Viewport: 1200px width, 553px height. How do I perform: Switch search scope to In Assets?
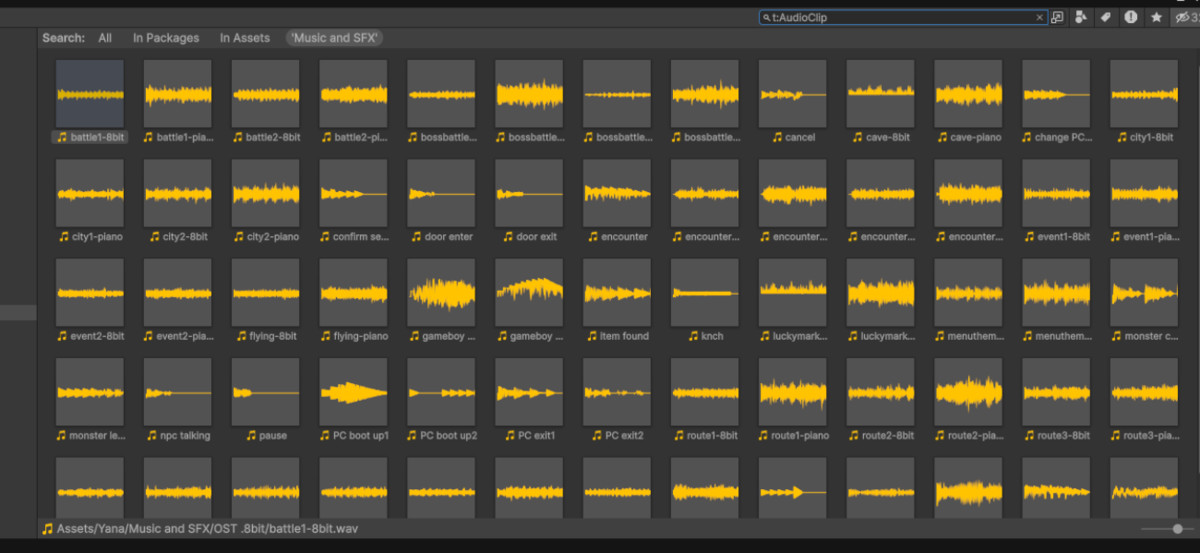245,38
